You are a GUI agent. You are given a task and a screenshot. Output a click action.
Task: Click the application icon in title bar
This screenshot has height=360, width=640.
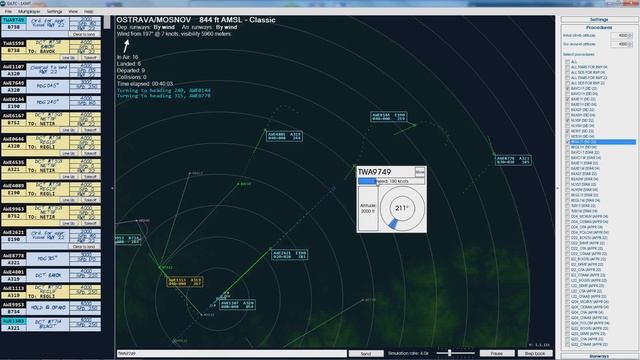[x=3, y=3]
